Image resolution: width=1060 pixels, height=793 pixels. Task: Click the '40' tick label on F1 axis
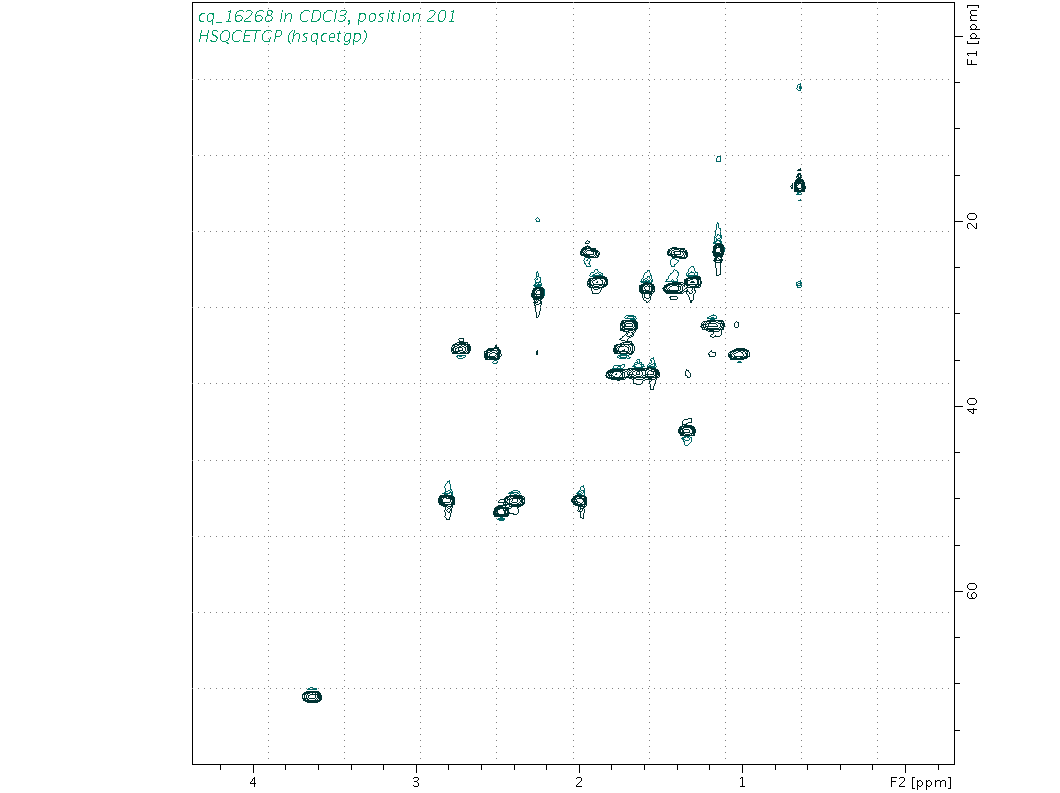(972, 406)
